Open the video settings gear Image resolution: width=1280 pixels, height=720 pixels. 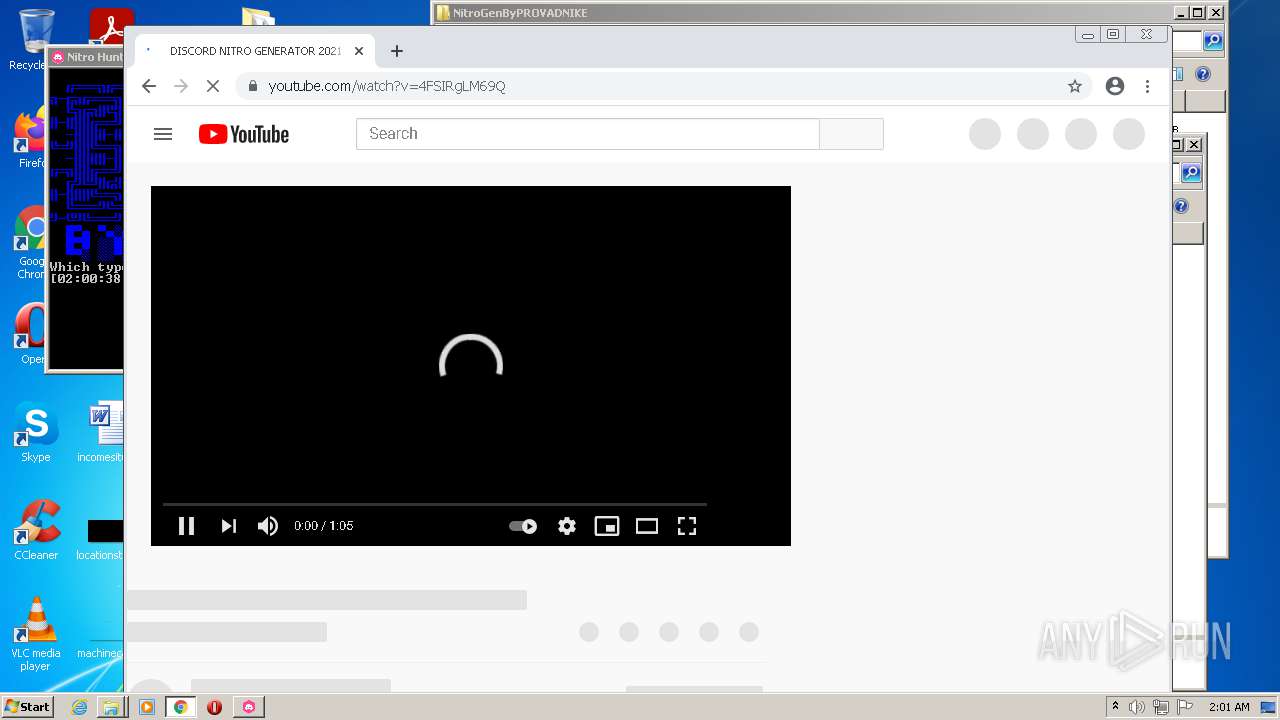567,526
